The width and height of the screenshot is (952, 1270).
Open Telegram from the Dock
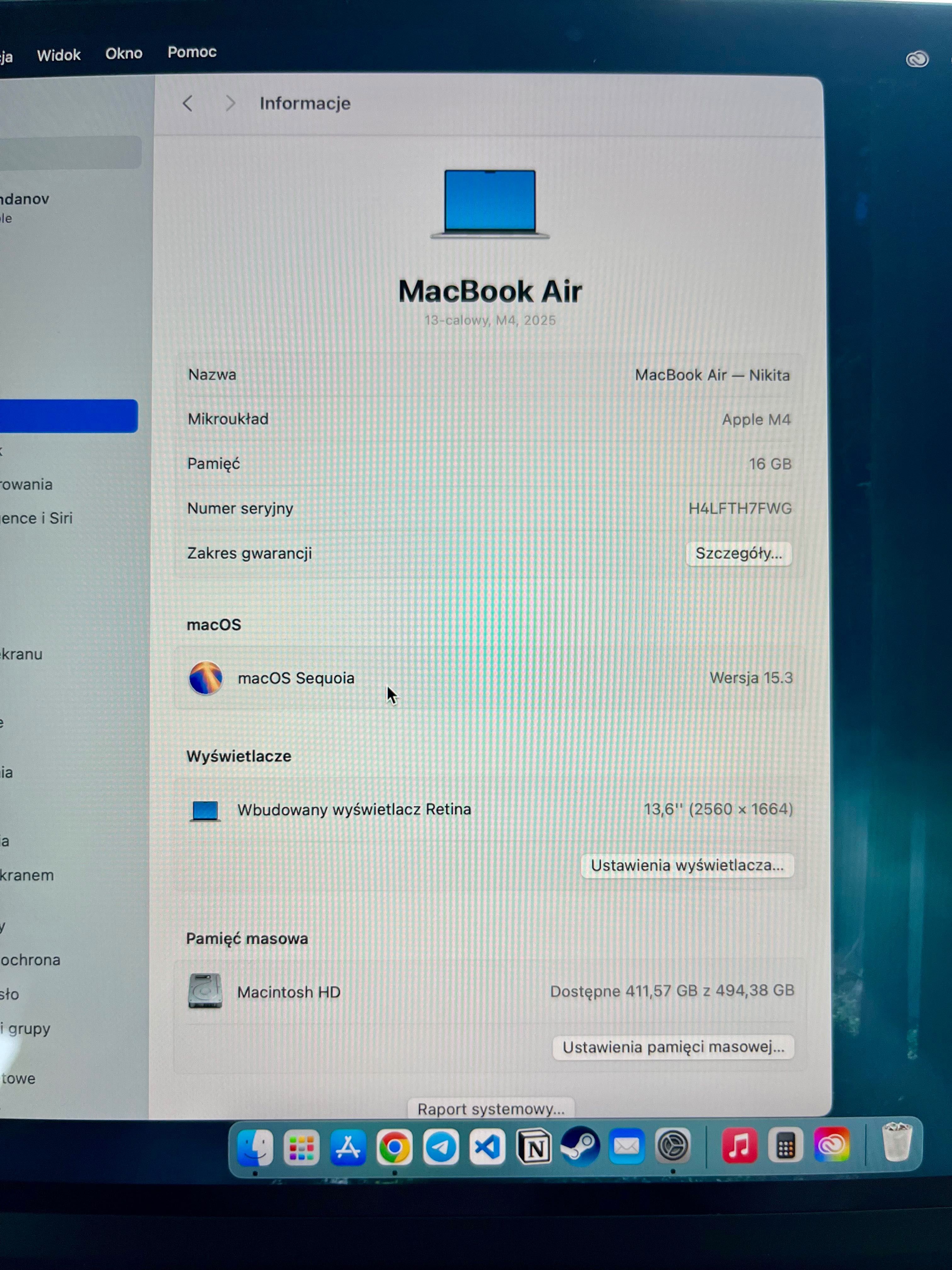click(441, 1147)
